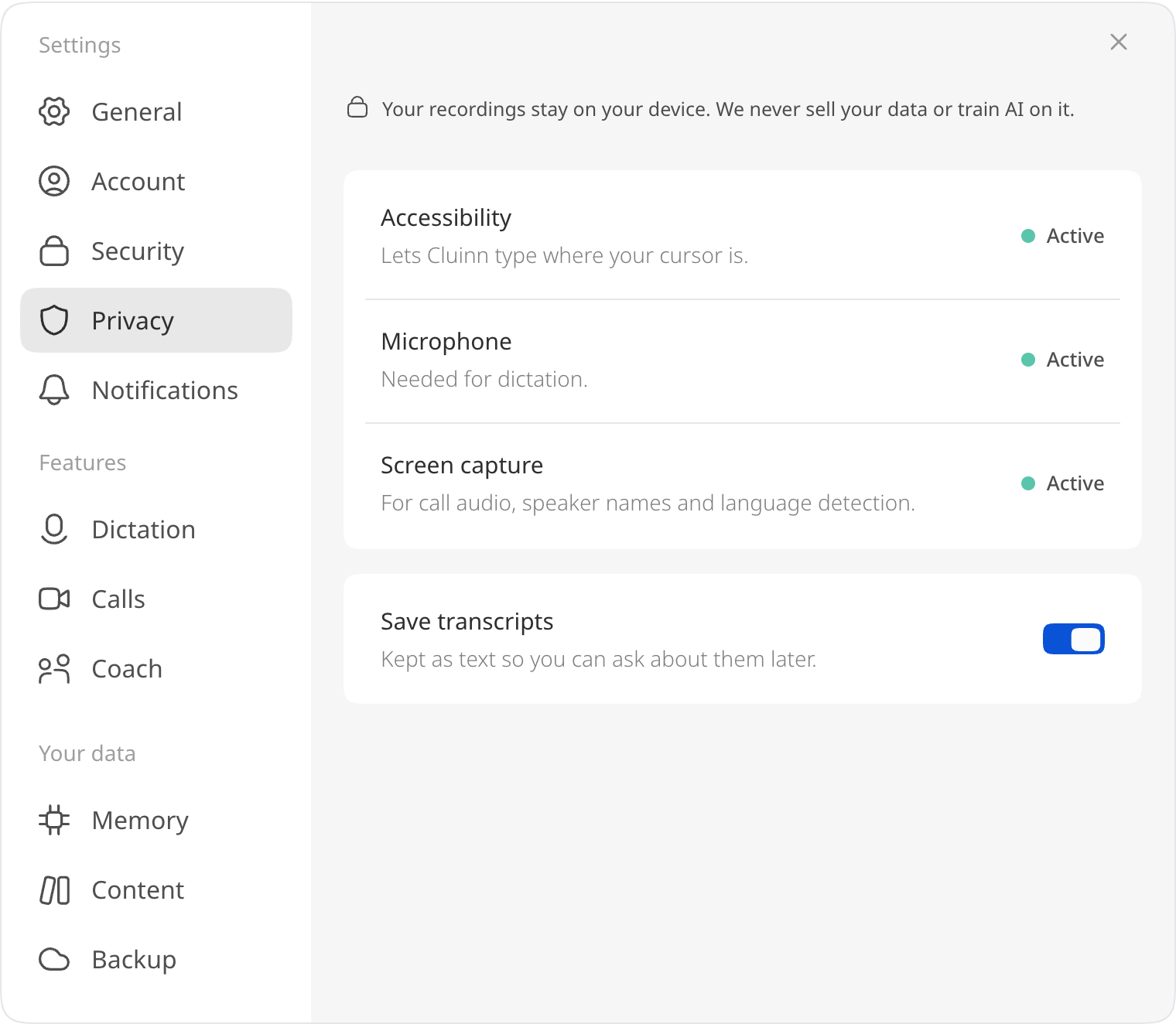Click the Microphone permission title
This screenshot has height=1024, width=1176.
tap(446, 342)
